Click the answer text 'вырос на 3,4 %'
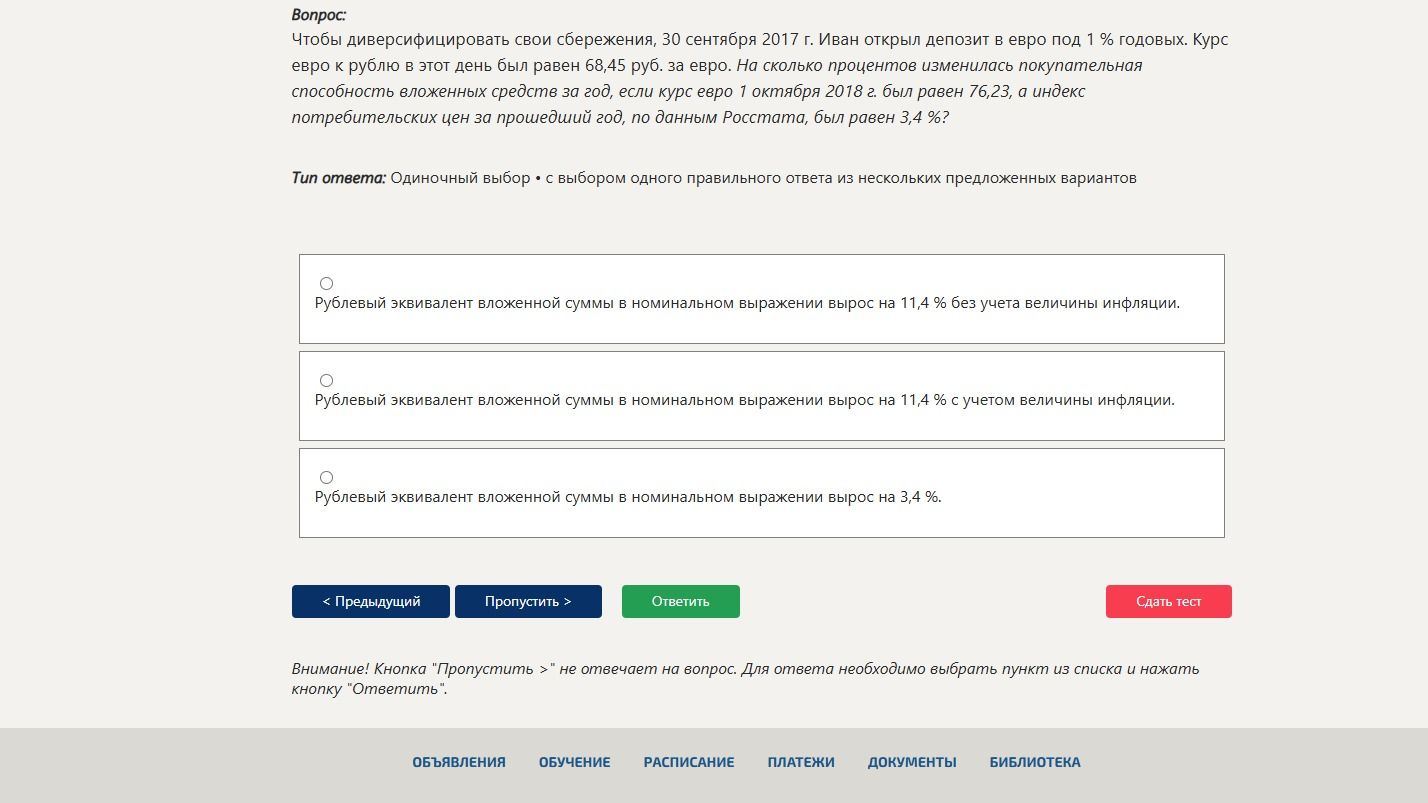The image size is (1428, 803). click(628, 497)
